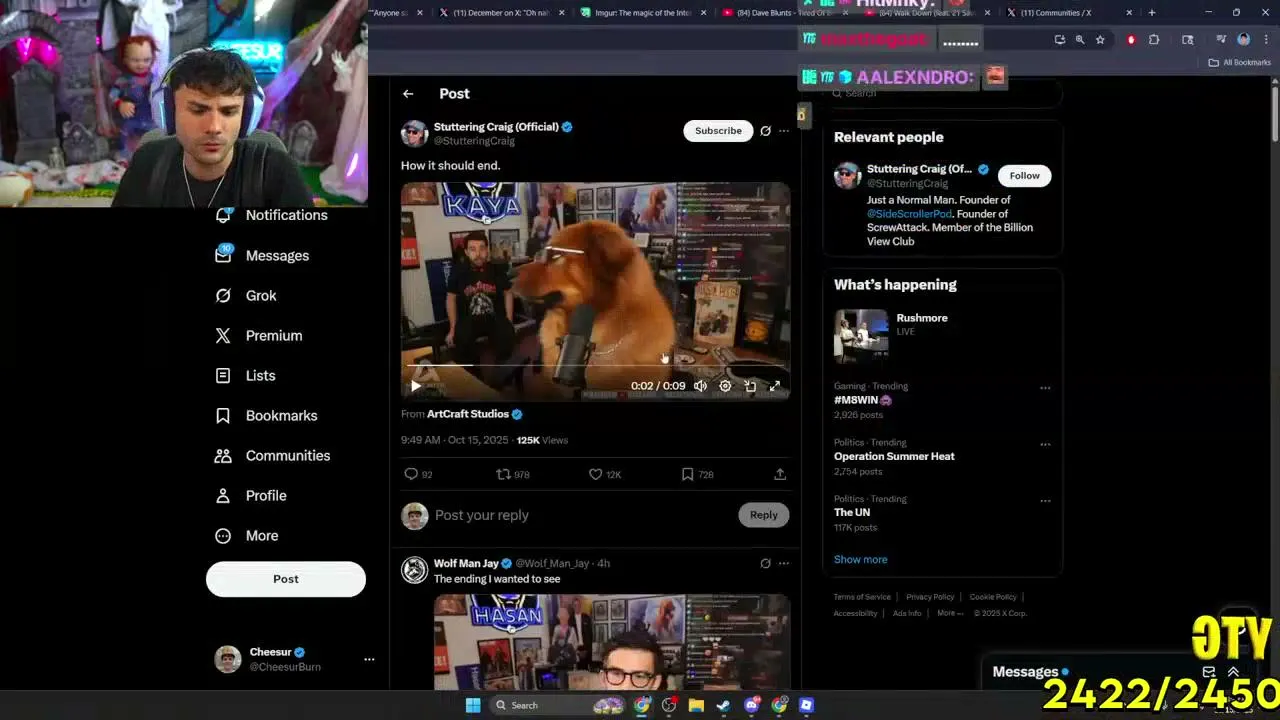Screen dimensions: 1280x720
Task: Open Grok from the sidebar
Action: click(246, 295)
